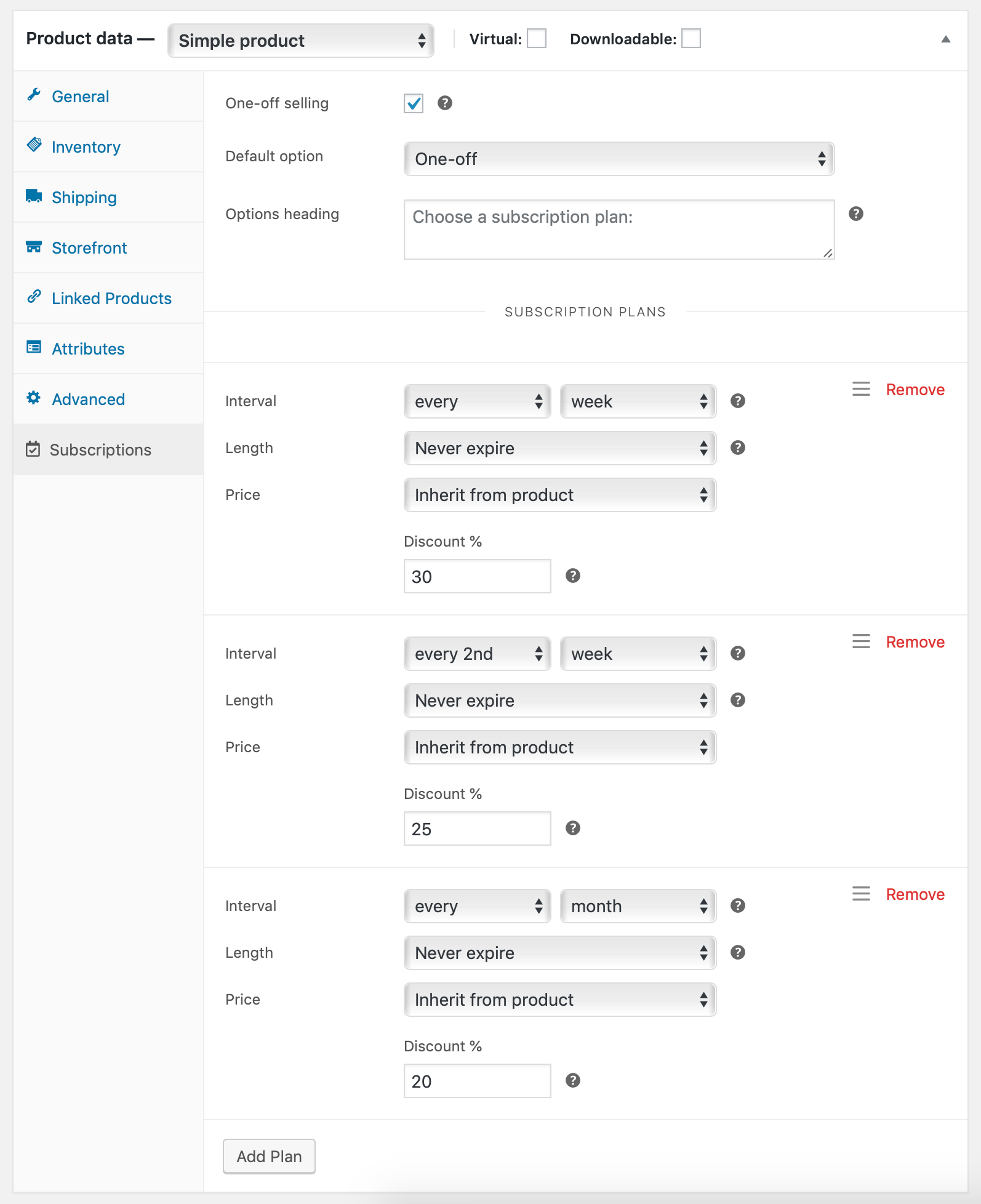Open the month period dropdown

coord(638,906)
